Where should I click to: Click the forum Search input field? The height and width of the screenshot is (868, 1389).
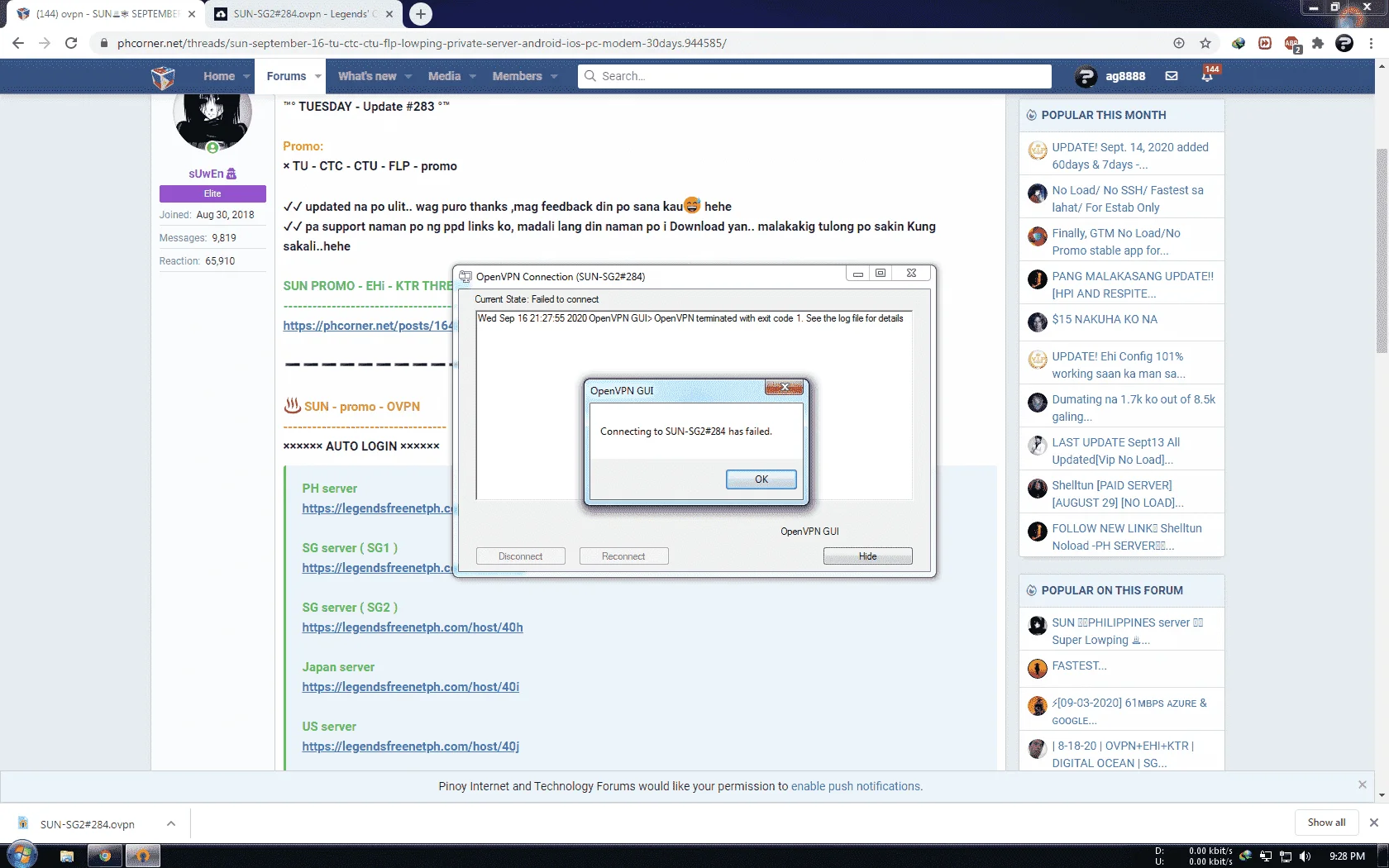[x=815, y=76]
